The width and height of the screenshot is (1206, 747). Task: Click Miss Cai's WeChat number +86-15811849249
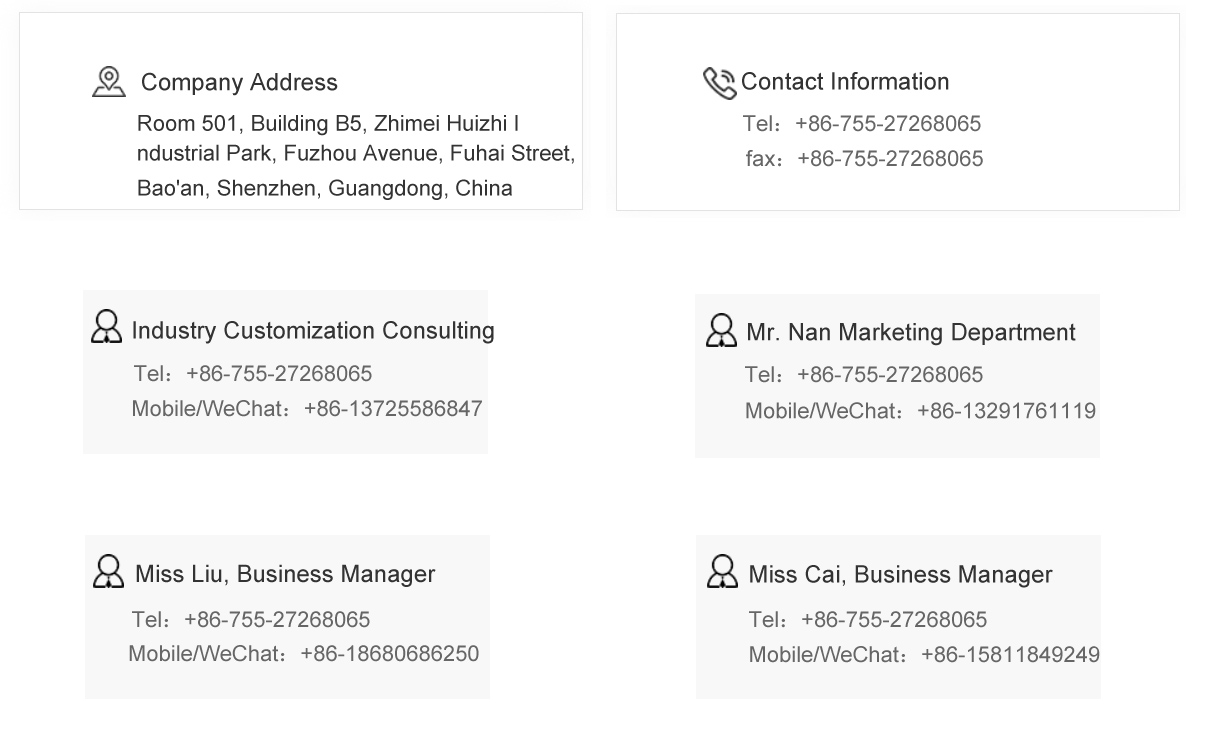pos(1010,655)
